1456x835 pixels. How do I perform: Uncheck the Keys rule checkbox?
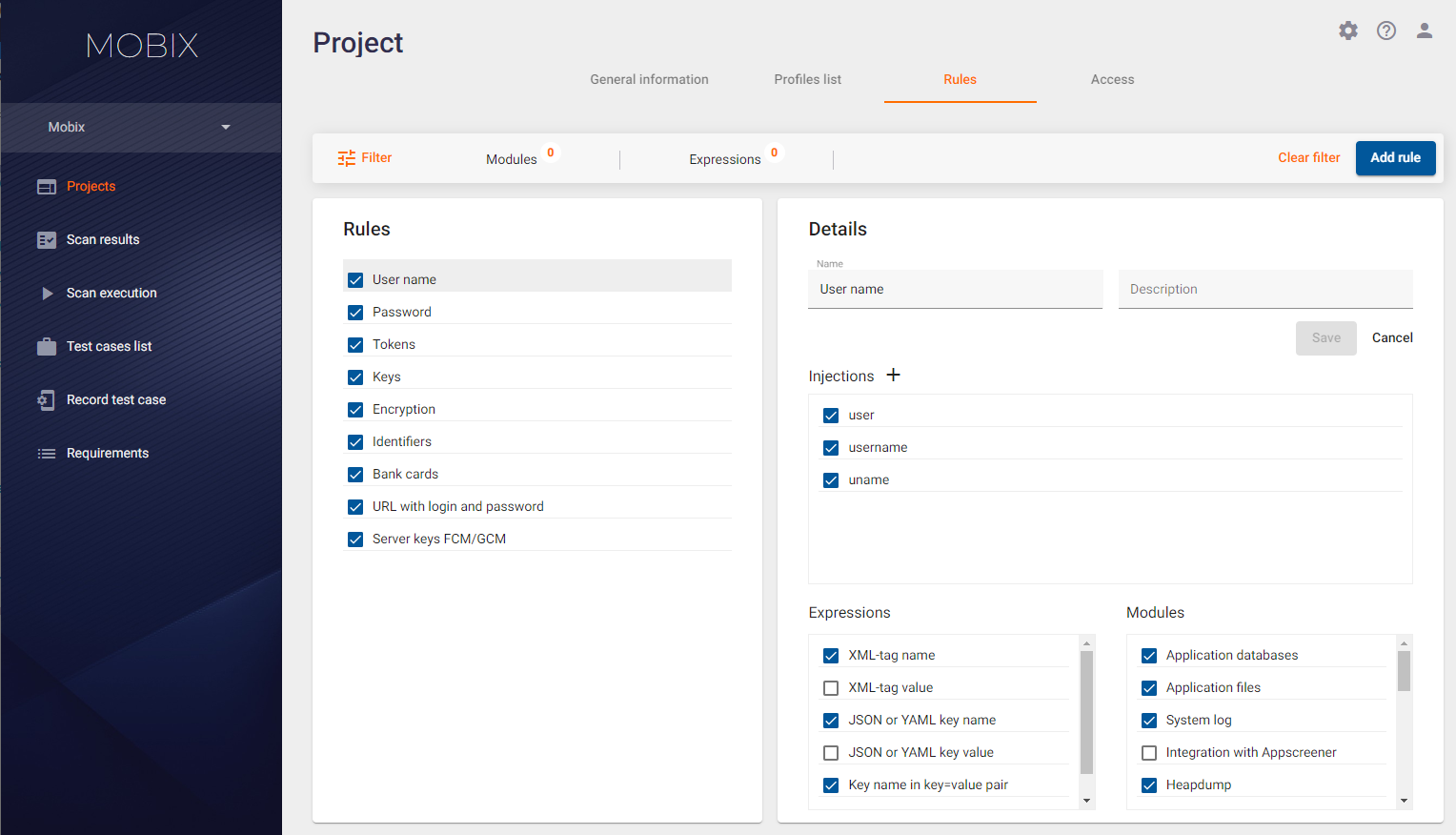[x=355, y=377]
